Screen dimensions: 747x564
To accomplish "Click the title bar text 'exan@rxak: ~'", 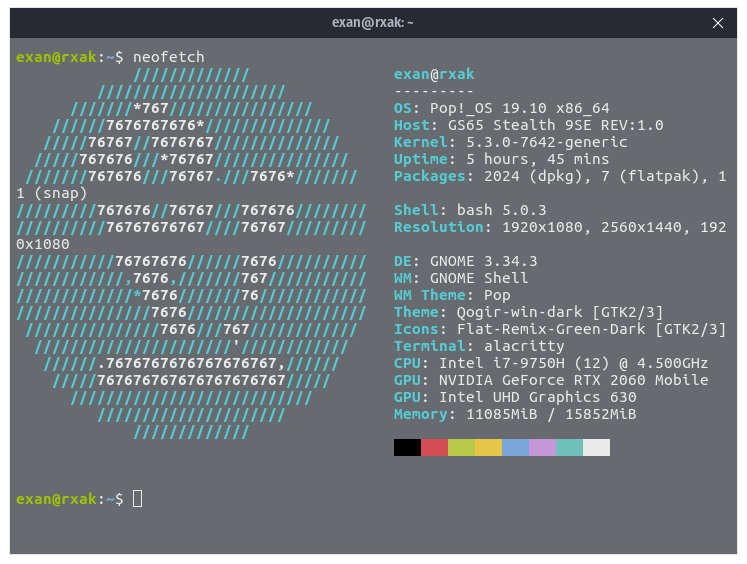I will click(x=373, y=22).
